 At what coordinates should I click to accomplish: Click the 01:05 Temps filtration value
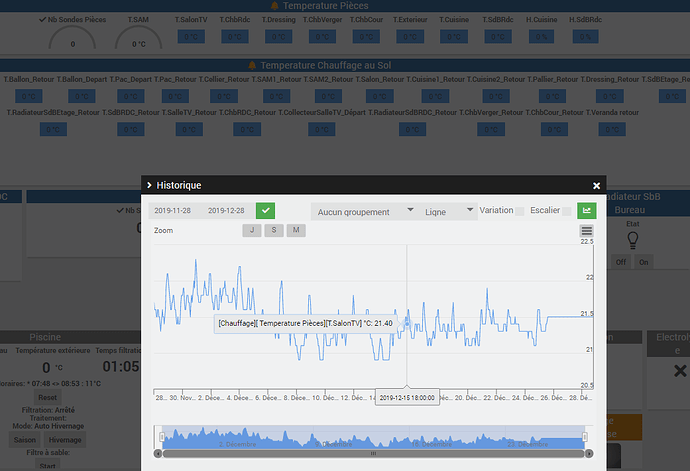pos(121,366)
